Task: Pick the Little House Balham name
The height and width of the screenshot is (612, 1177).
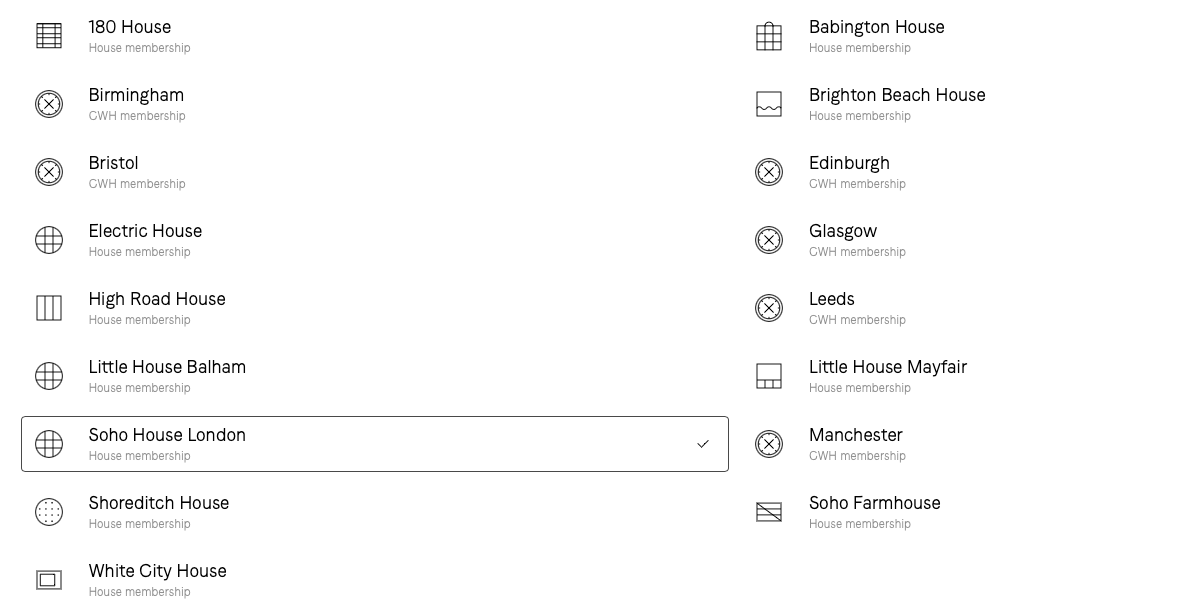Action: click(167, 367)
